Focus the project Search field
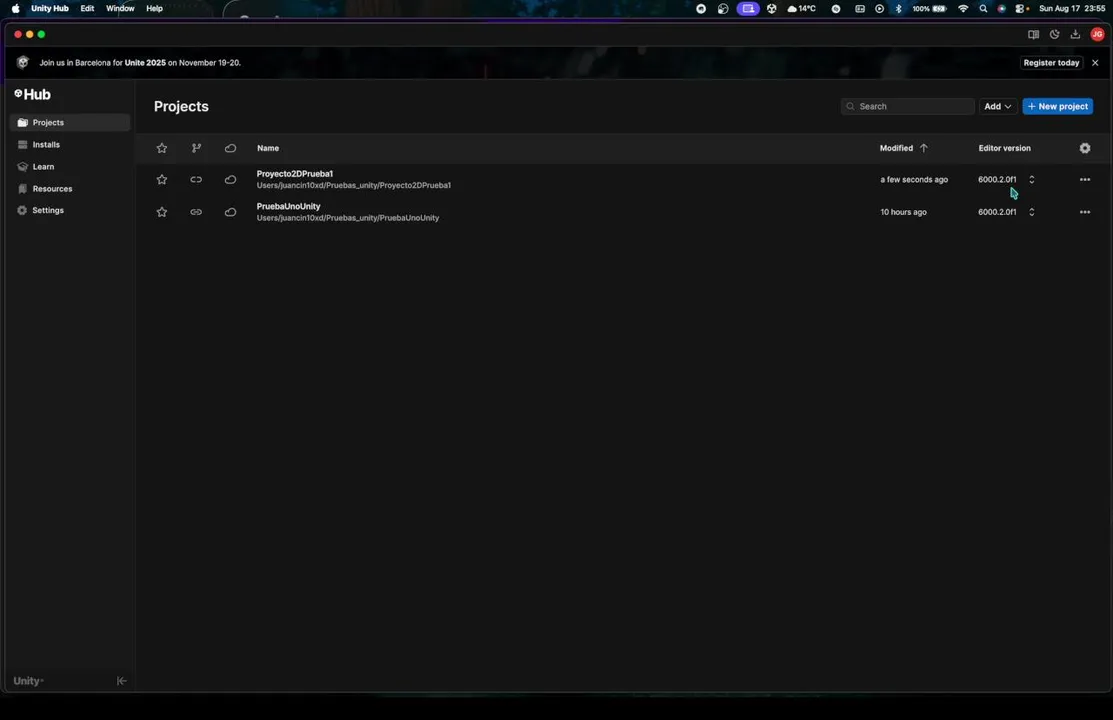 point(907,107)
